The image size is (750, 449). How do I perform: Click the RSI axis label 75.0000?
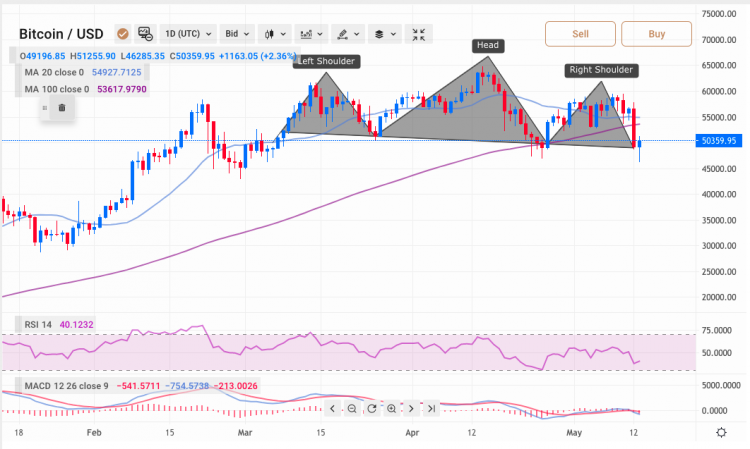tap(717, 330)
